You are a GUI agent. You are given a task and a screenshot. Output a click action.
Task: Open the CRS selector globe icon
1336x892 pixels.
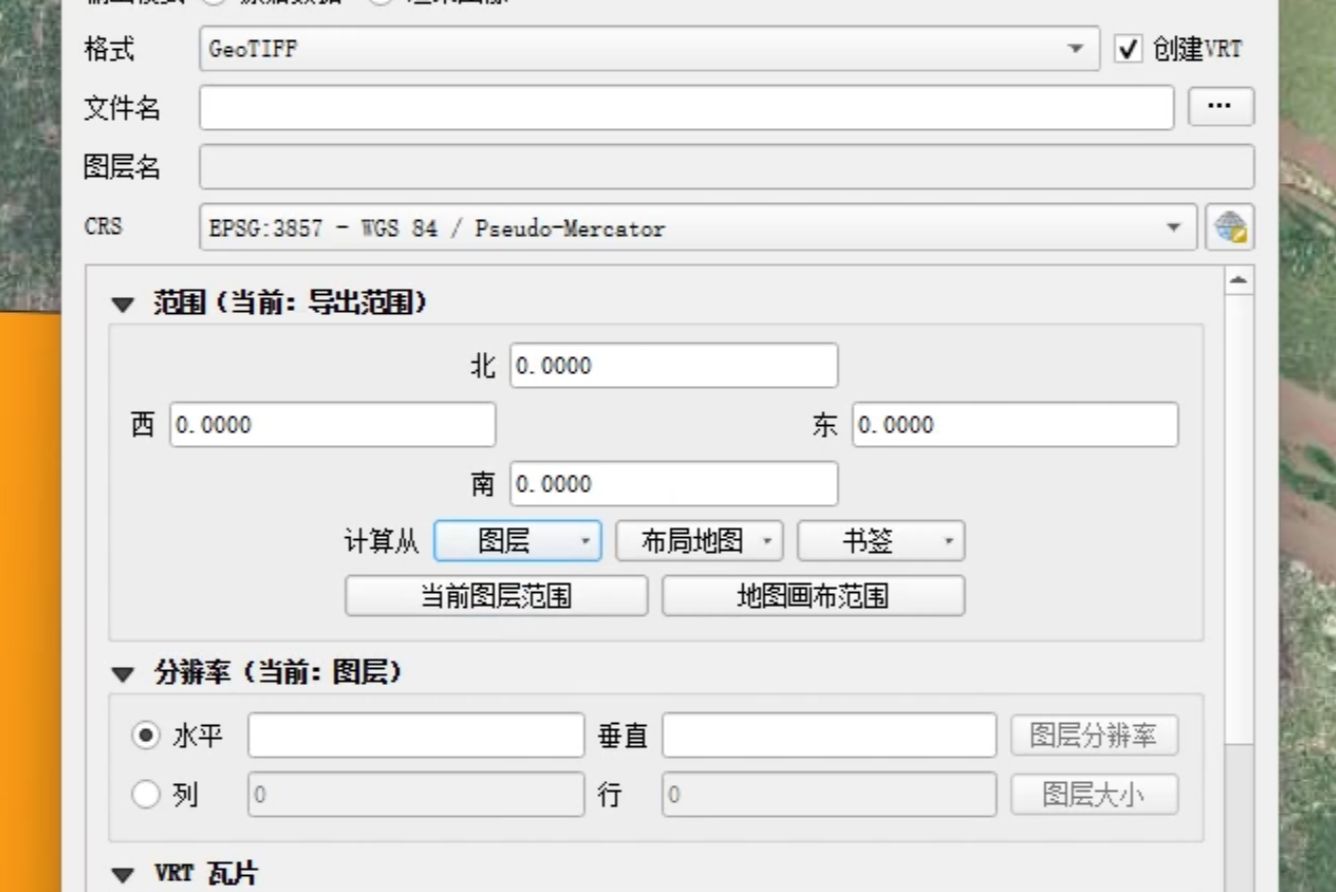click(x=1230, y=228)
